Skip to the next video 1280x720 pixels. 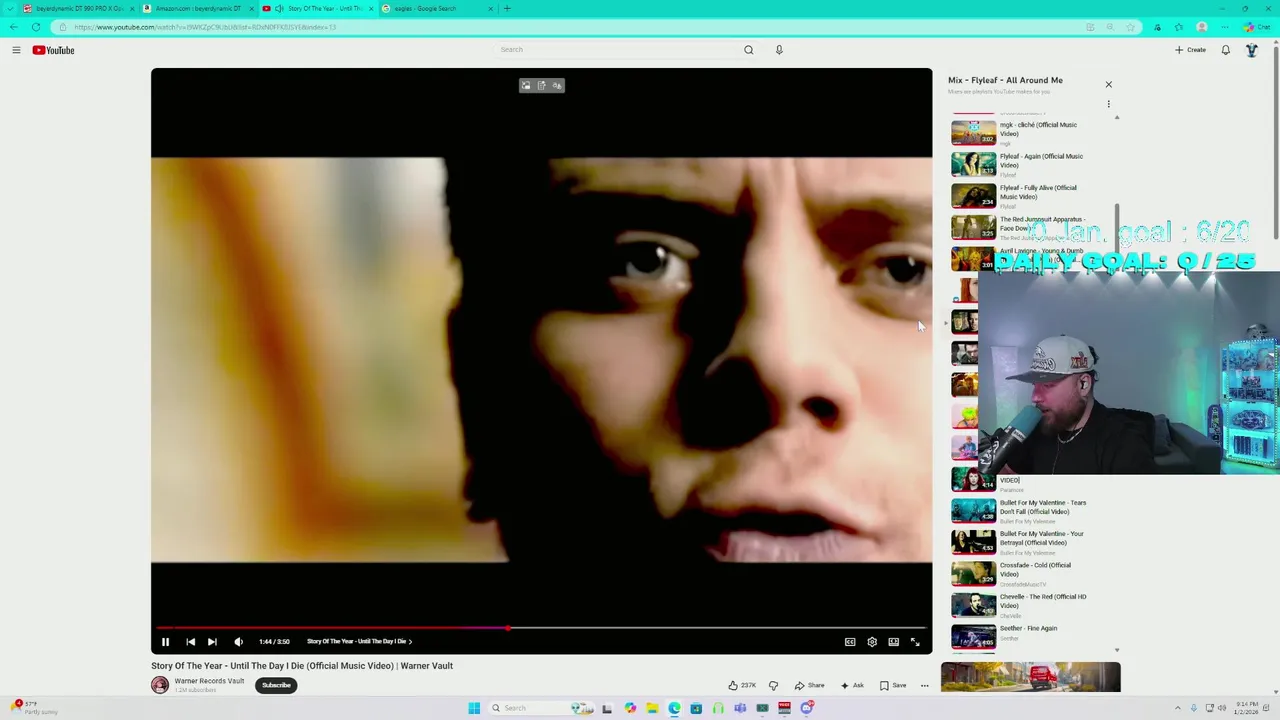(212, 642)
